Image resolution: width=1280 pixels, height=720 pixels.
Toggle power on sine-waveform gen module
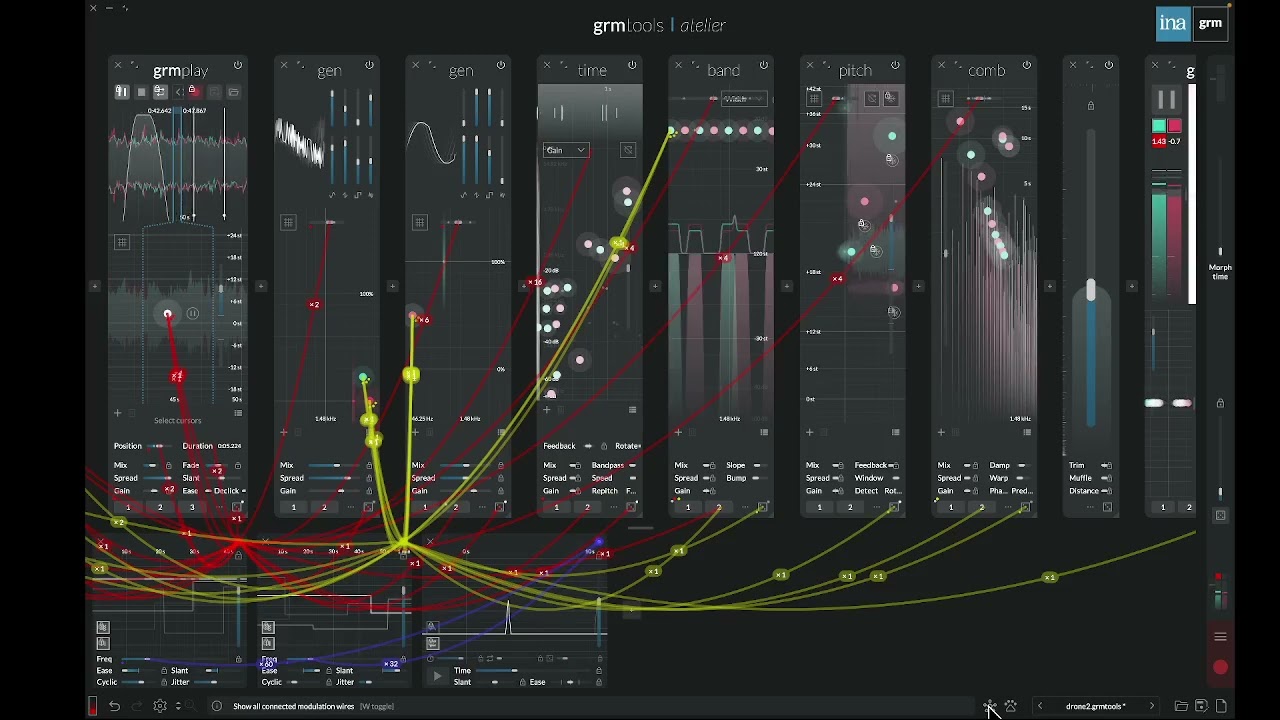(x=501, y=65)
